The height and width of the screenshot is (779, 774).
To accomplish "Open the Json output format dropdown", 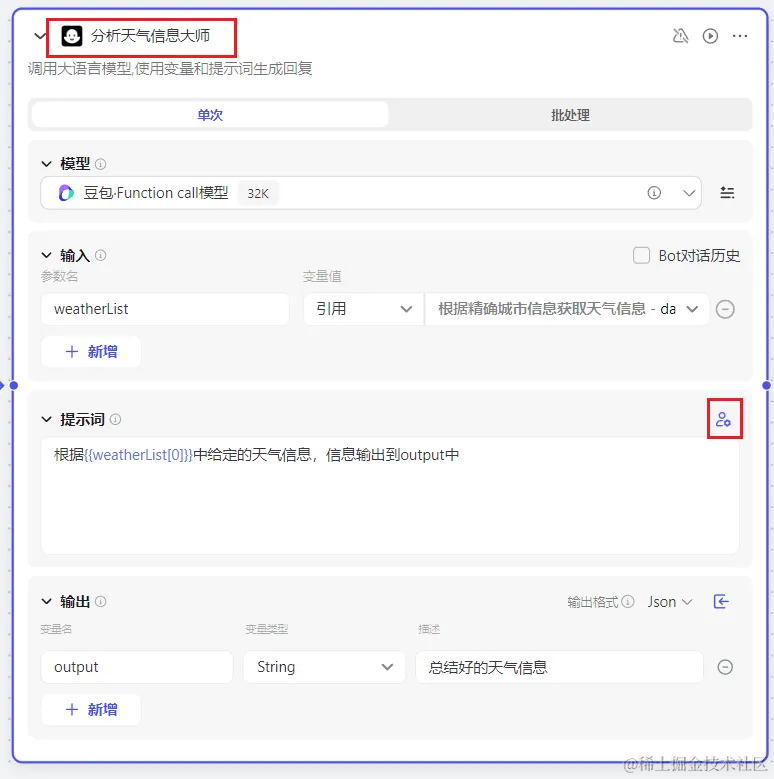I will (x=670, y=602).
